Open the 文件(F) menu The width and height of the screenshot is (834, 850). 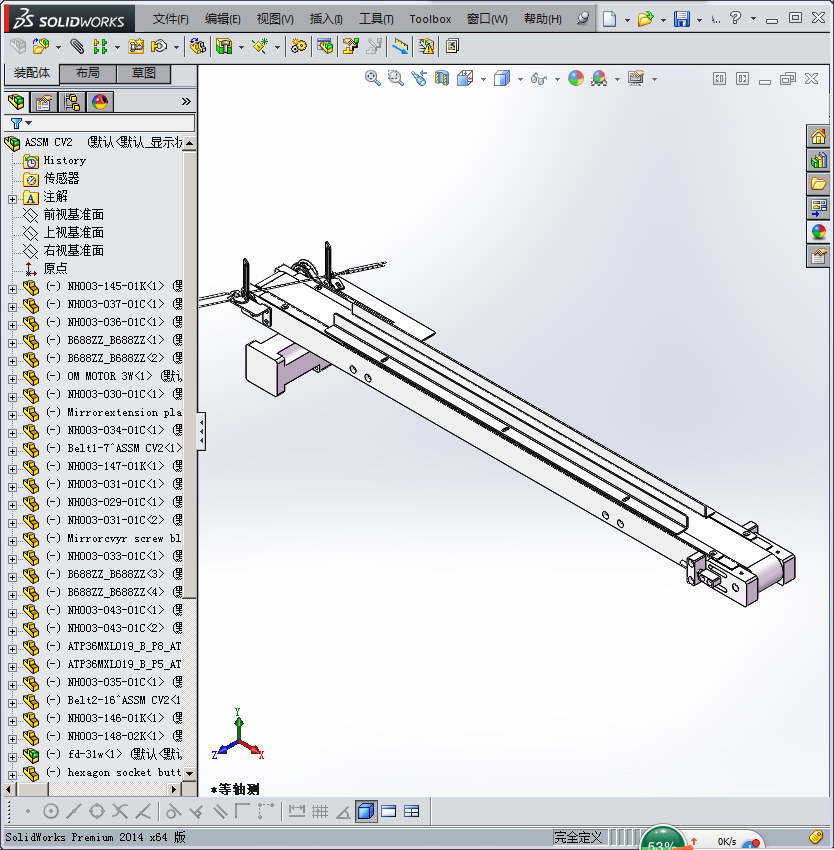(170, 19)
